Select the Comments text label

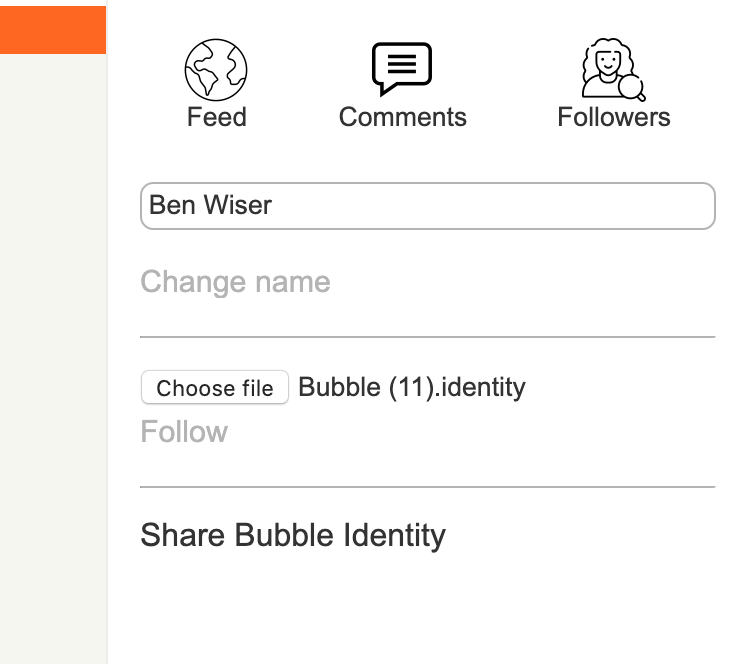point(402,117)
